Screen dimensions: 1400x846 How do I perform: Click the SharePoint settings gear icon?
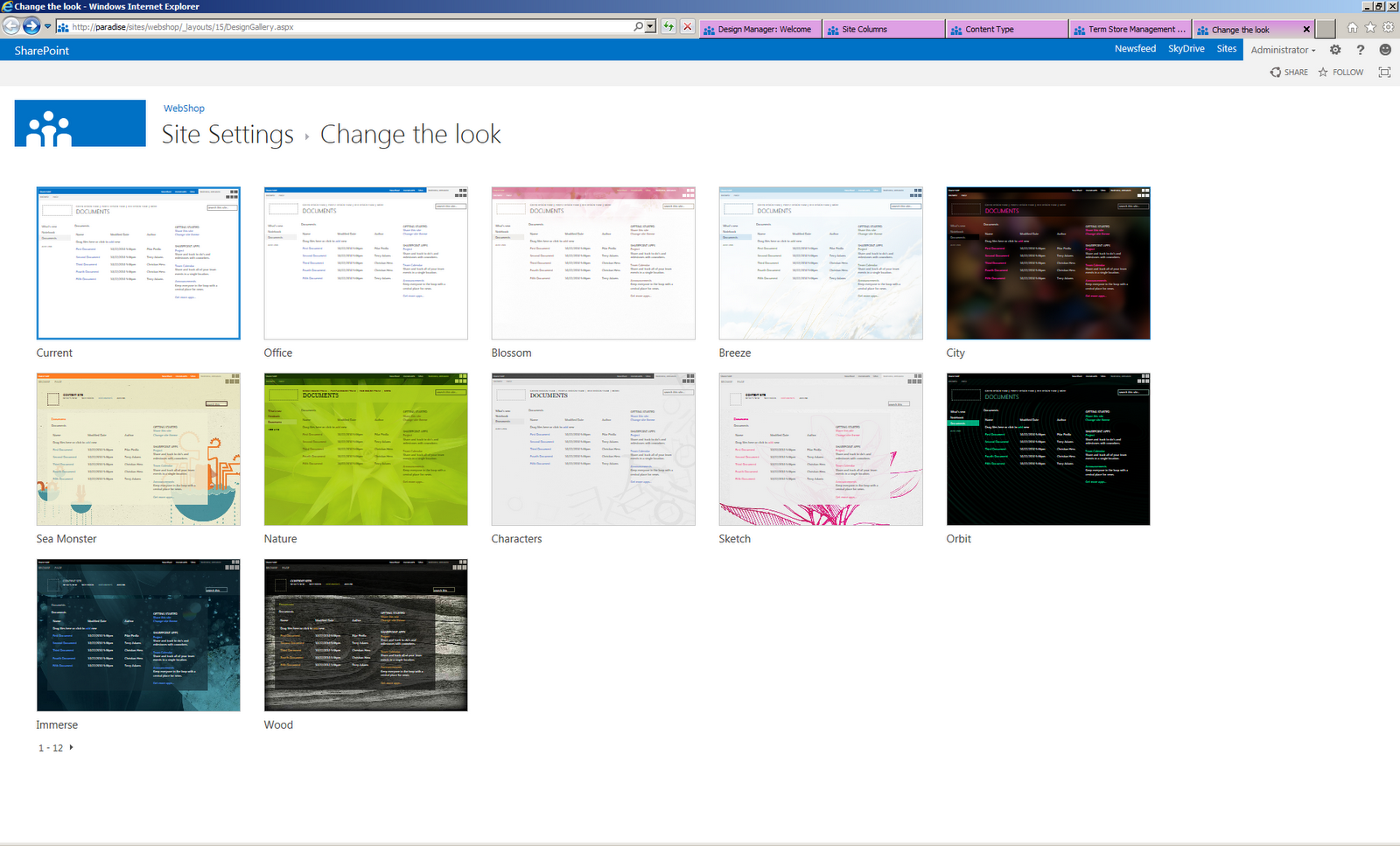point(1335,50)
